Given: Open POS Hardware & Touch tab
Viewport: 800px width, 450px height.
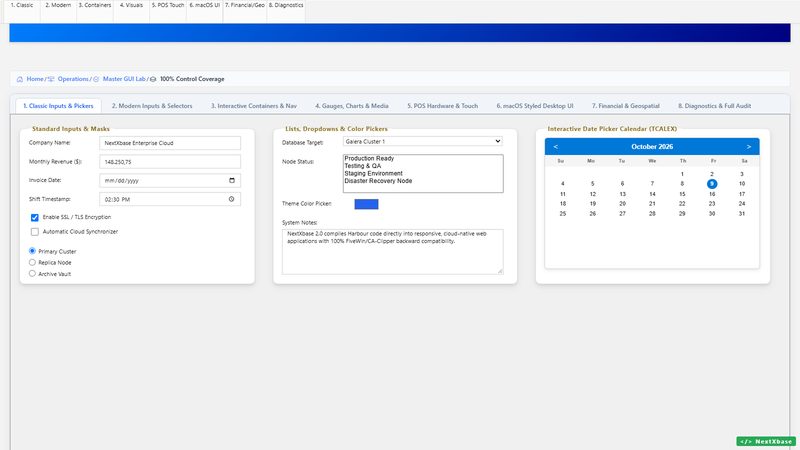Looking at the screenshot, I should click(443, 106).
